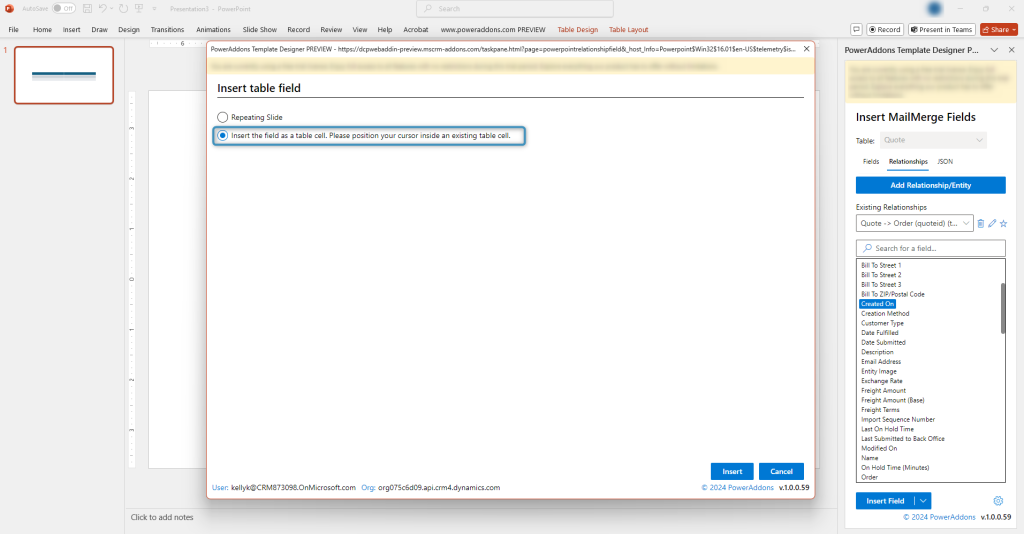This screenshot has height=534, width=1024.
Task: Click the dialog Insert button
Action: pos(732,471)
